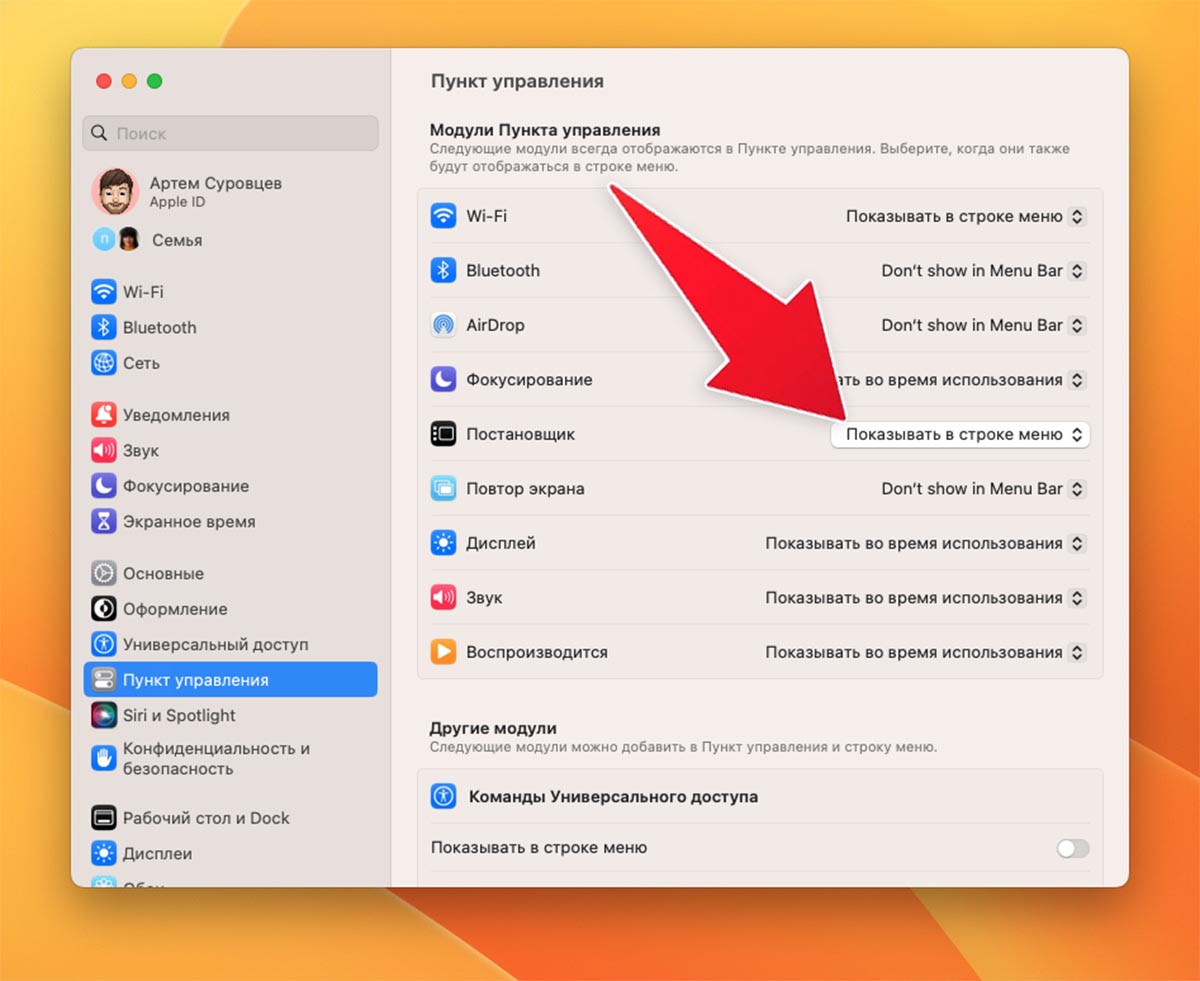Image resolution: width=1200 pixels, height=981 pixels.
Task: Toggle Показывать в строке меню accessibility switch
Action: tap(1073, 848)
